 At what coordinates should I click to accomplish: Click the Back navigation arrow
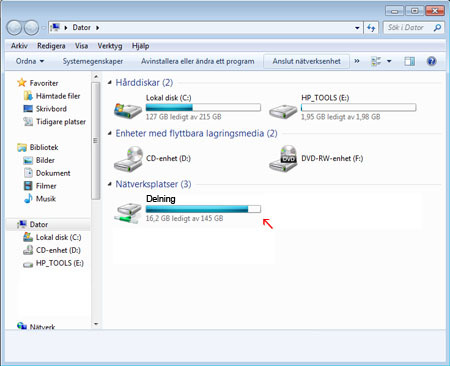(14, 28)
